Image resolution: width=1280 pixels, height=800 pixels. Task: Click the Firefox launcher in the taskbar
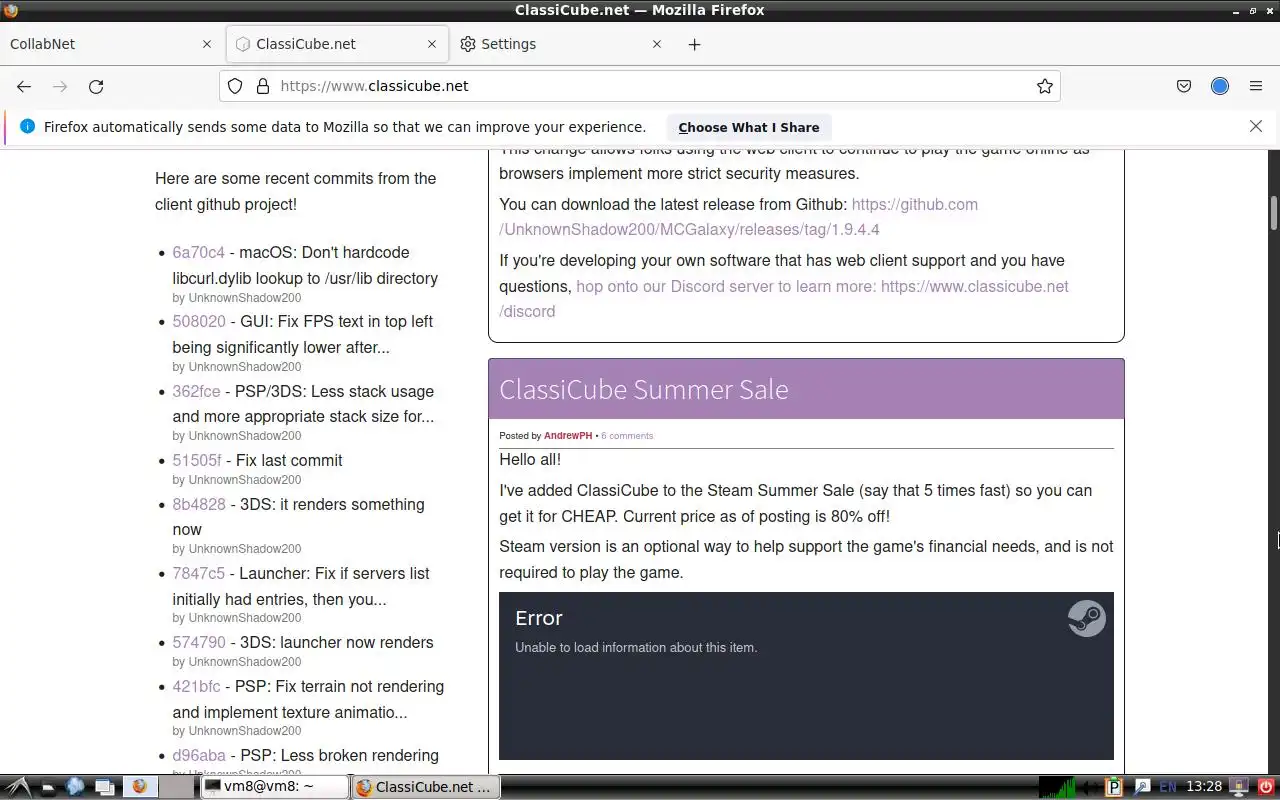pyautogui.click(x=139, y=787)
